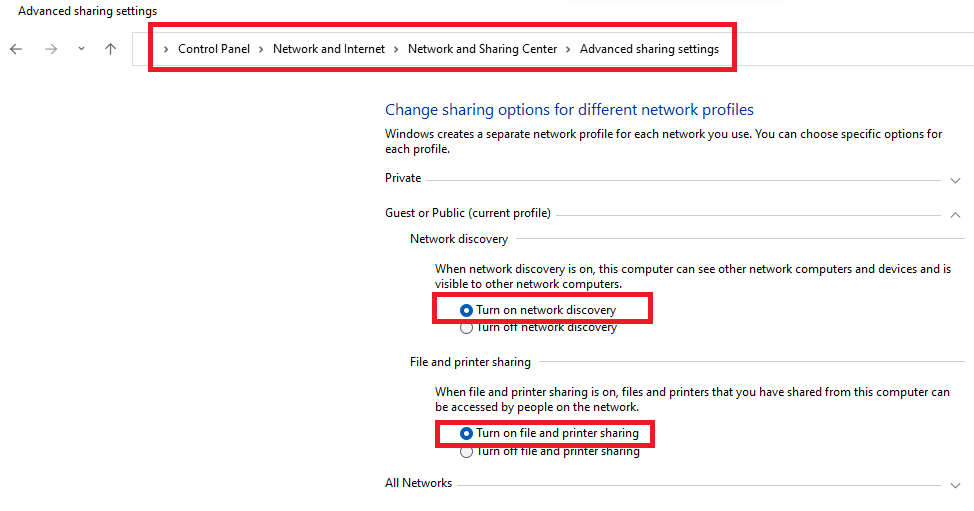Click Guest or Public (current profile) label

coord(468,213)
